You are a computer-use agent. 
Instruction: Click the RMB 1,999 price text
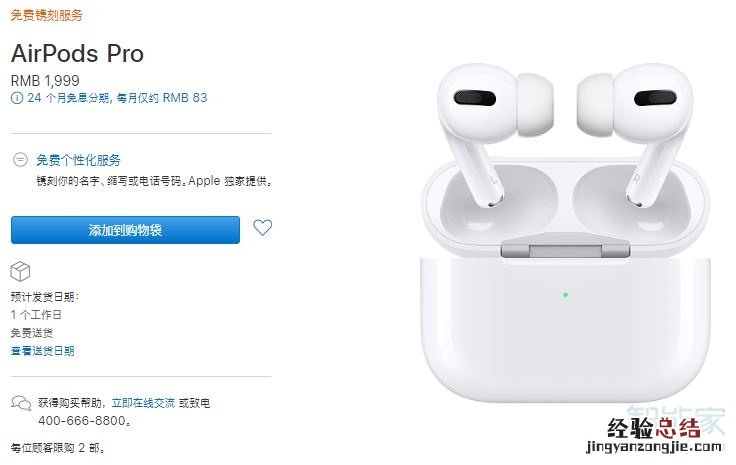point(45,81)
